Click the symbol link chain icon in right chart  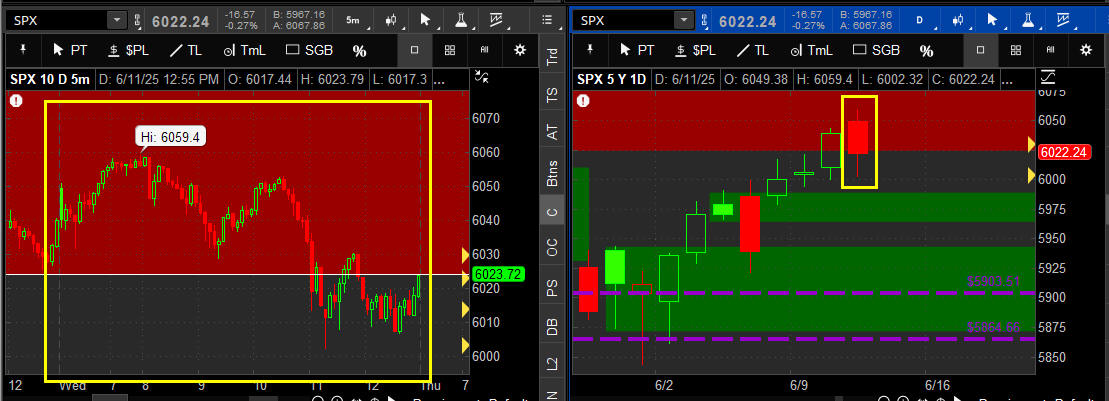704,21
